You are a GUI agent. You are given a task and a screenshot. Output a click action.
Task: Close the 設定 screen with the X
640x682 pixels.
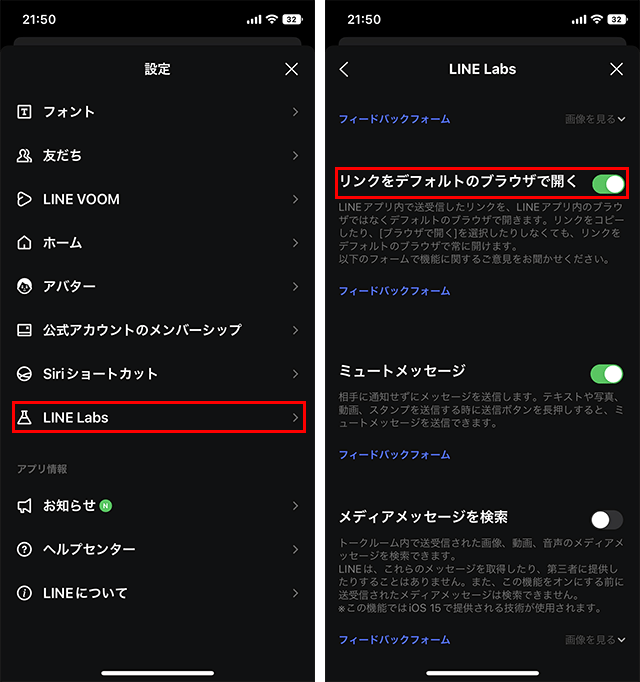(292, 69)
